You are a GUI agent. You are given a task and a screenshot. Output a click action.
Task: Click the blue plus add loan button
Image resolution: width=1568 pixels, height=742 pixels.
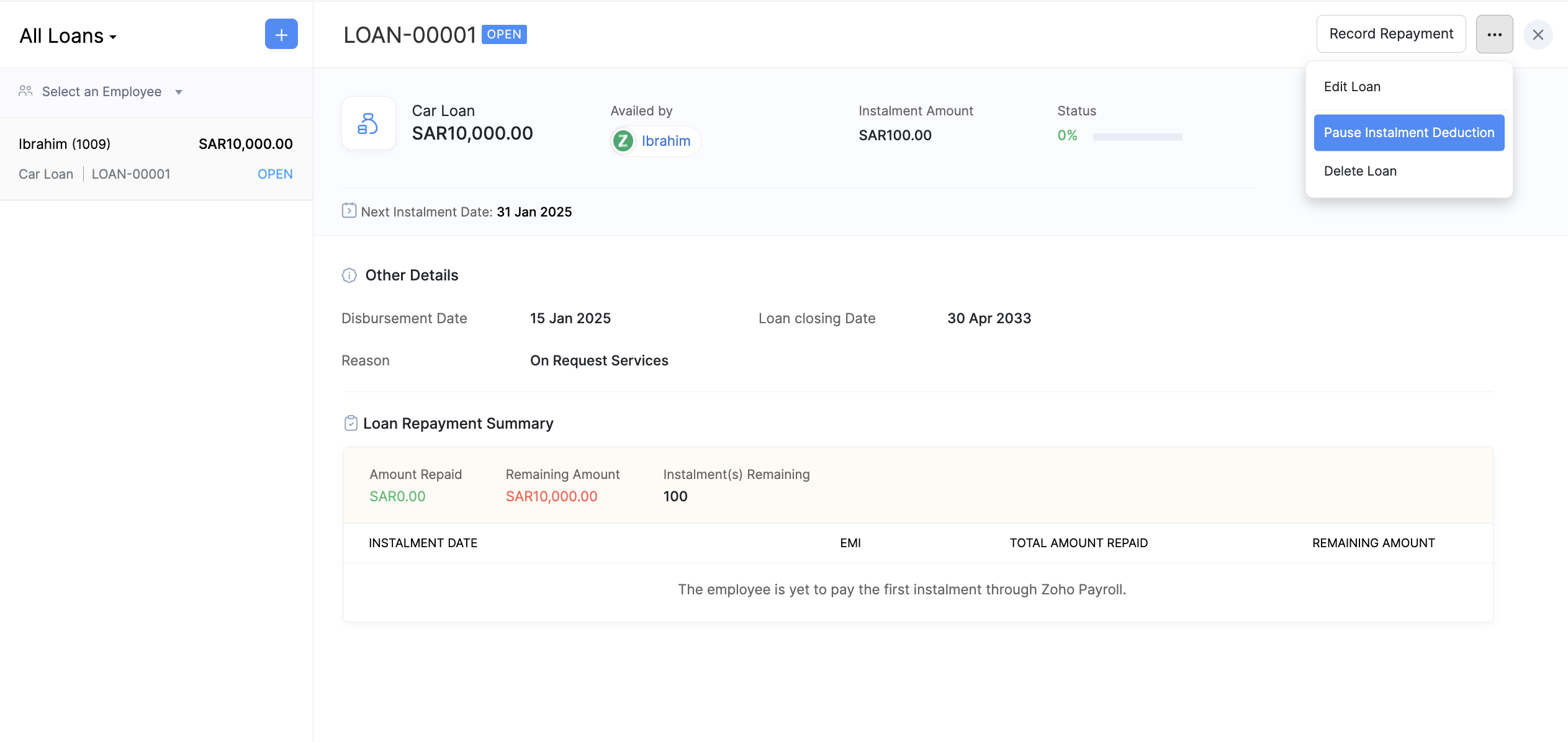pyautogui.click(x=281, y=34)
